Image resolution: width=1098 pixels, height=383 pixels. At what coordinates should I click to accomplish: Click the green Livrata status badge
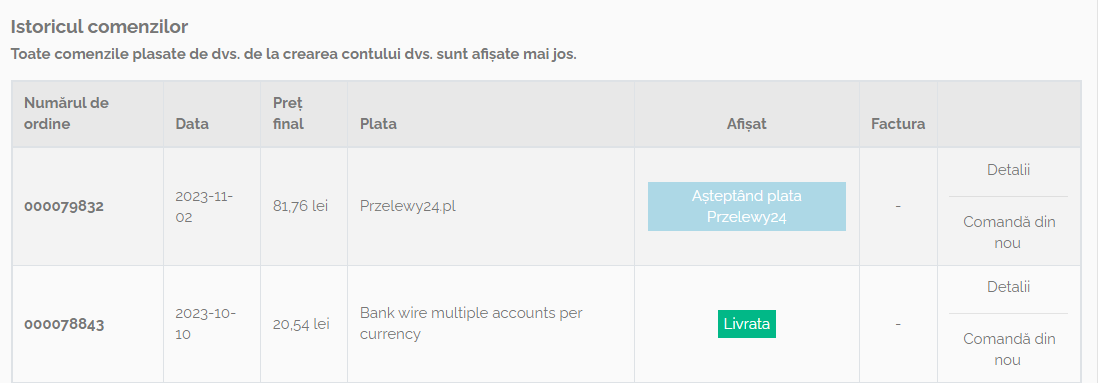tap(746, 324)
